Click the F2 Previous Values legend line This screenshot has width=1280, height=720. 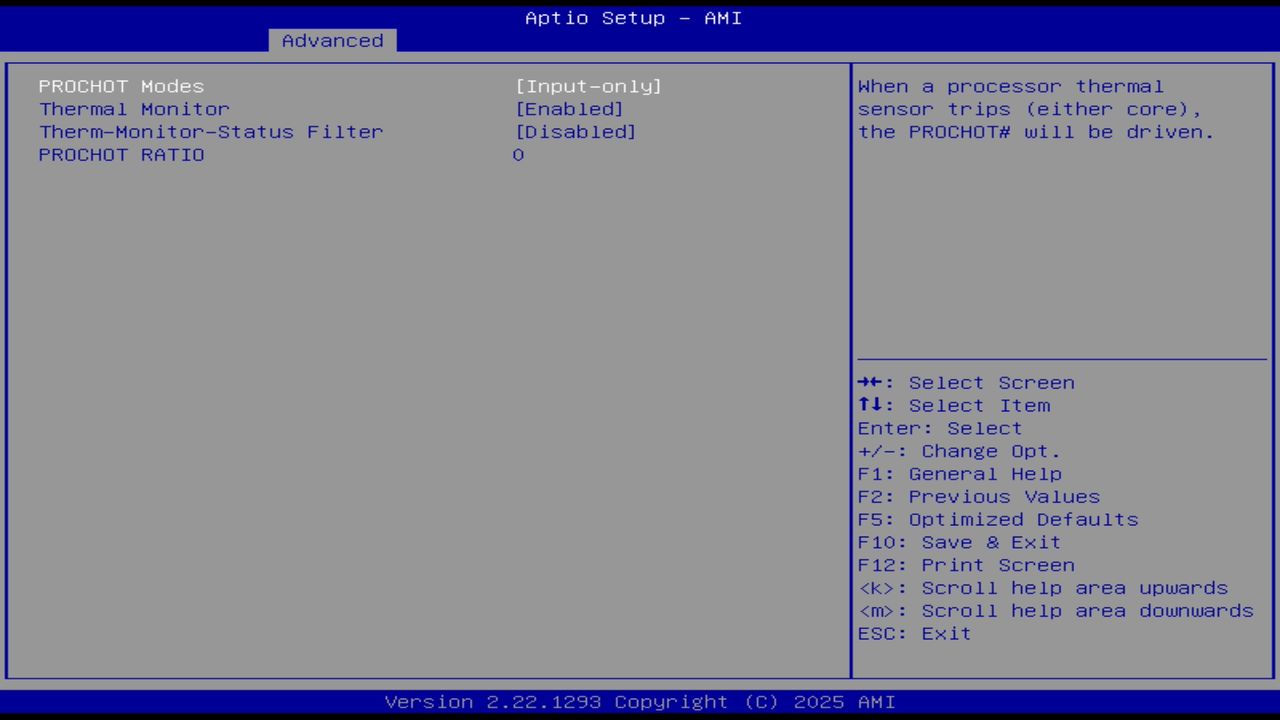(978, 496)
